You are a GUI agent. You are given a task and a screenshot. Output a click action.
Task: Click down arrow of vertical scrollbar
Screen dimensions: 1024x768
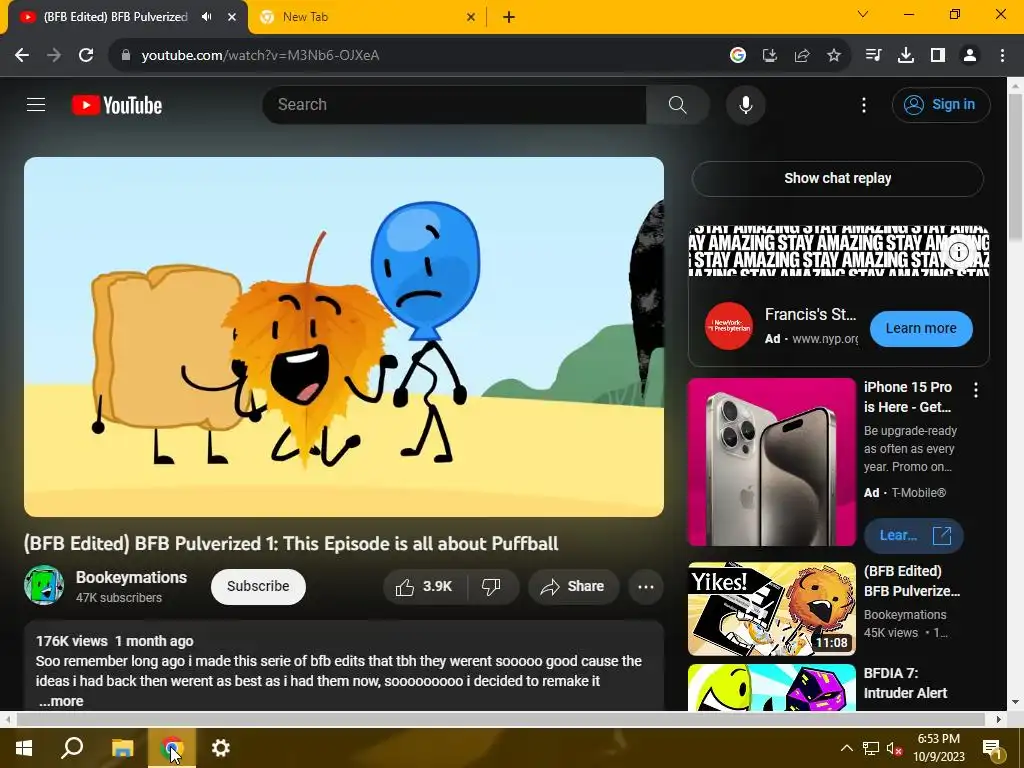[1016, 702]
